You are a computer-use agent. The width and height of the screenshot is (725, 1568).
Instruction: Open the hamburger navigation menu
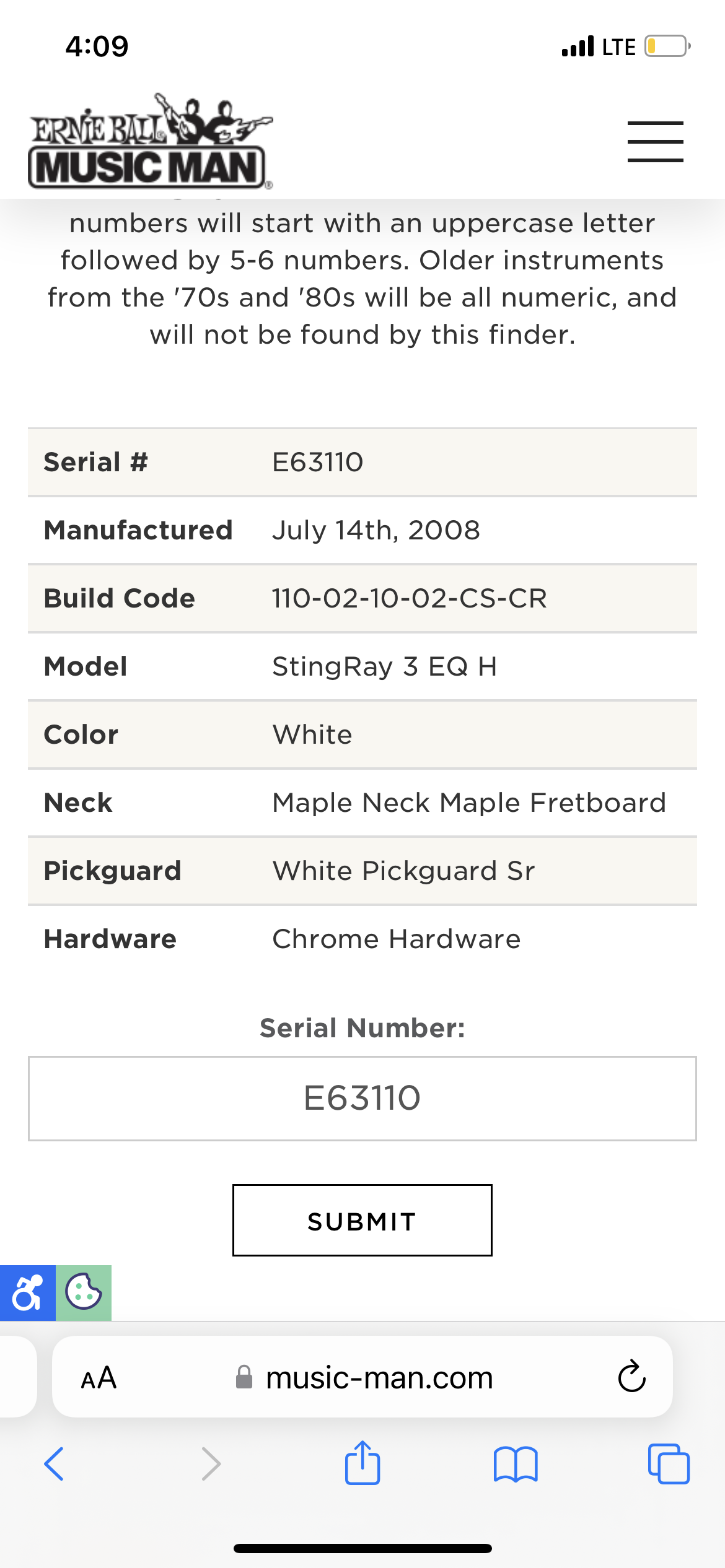[655, 142]
